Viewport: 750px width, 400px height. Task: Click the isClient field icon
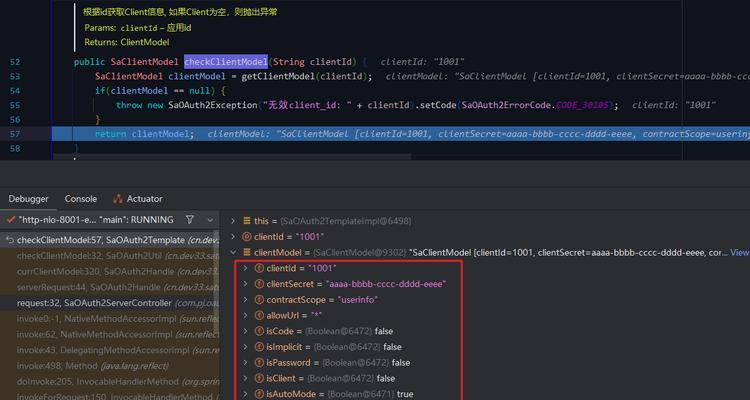pos(259,378)
